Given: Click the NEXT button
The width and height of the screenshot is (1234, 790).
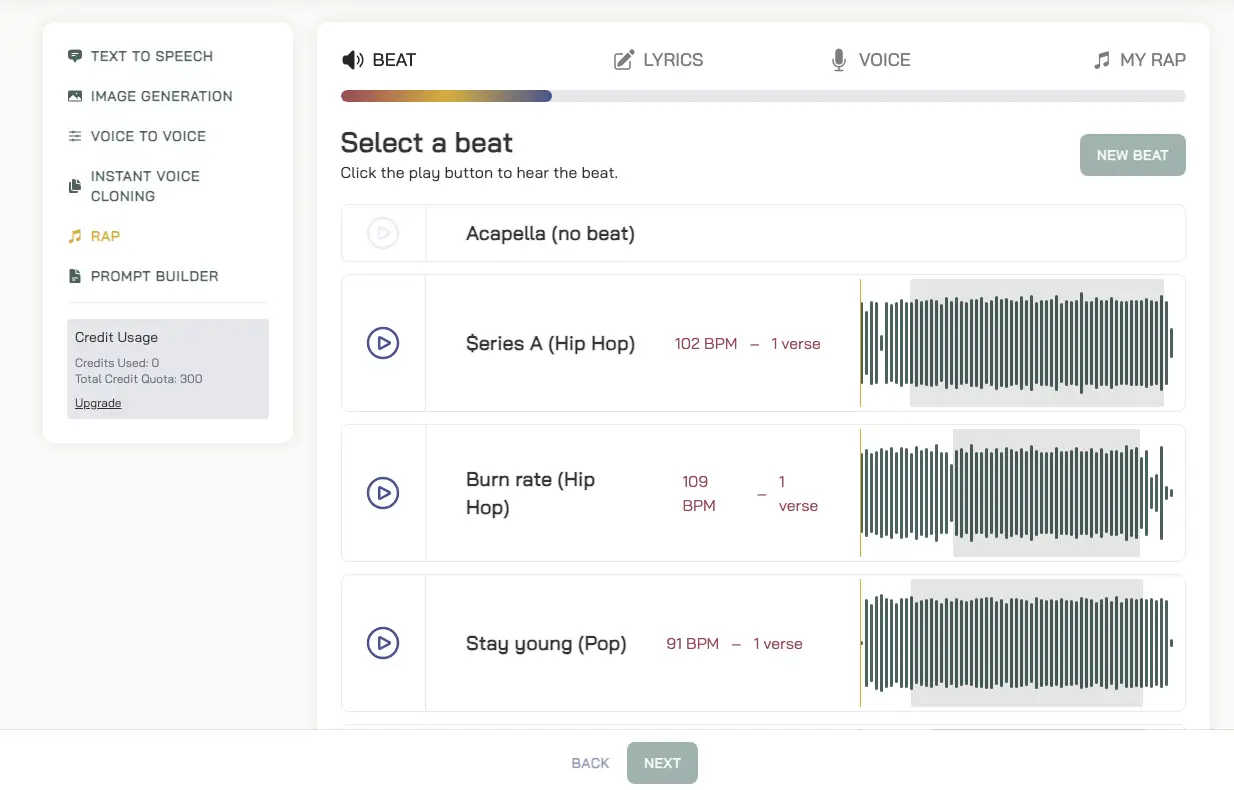Looking at the screenshot, I should point(662,763).
